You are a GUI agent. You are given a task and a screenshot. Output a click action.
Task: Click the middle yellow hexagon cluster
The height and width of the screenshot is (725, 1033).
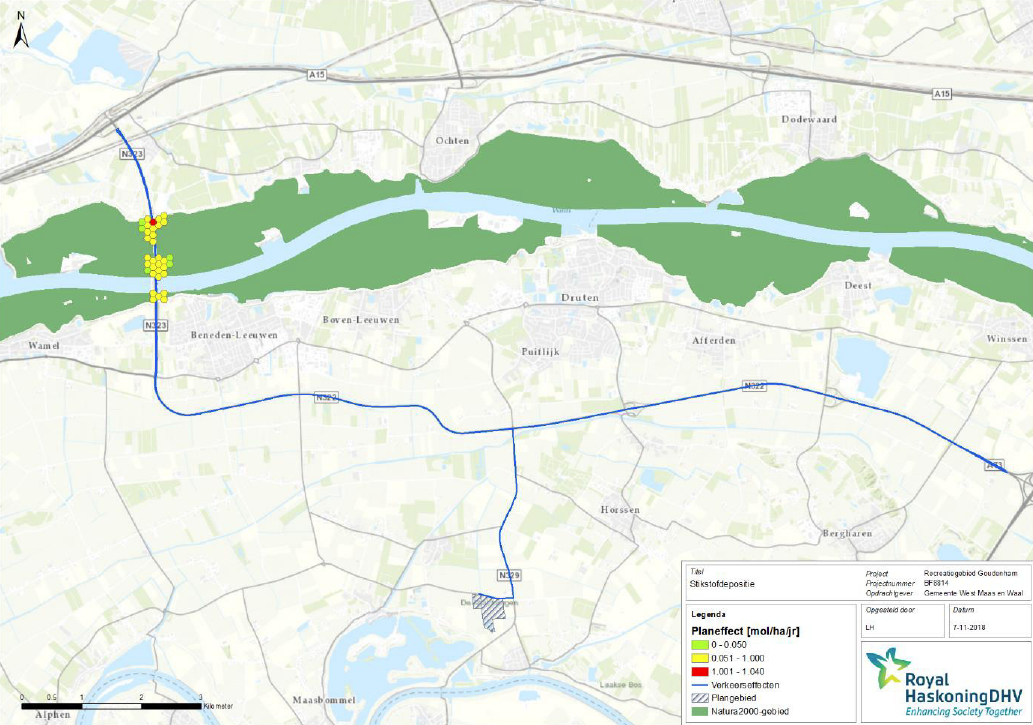pos(158,266)
